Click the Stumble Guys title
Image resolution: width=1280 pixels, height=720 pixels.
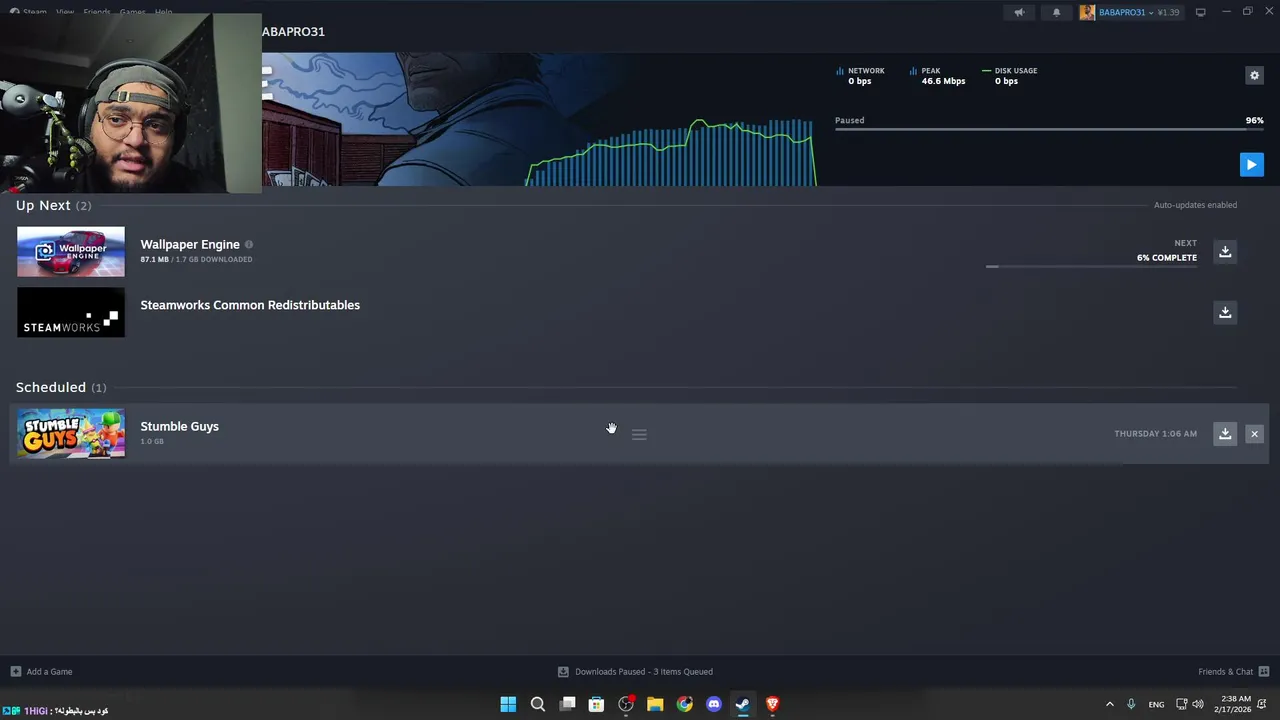point(179,426)
